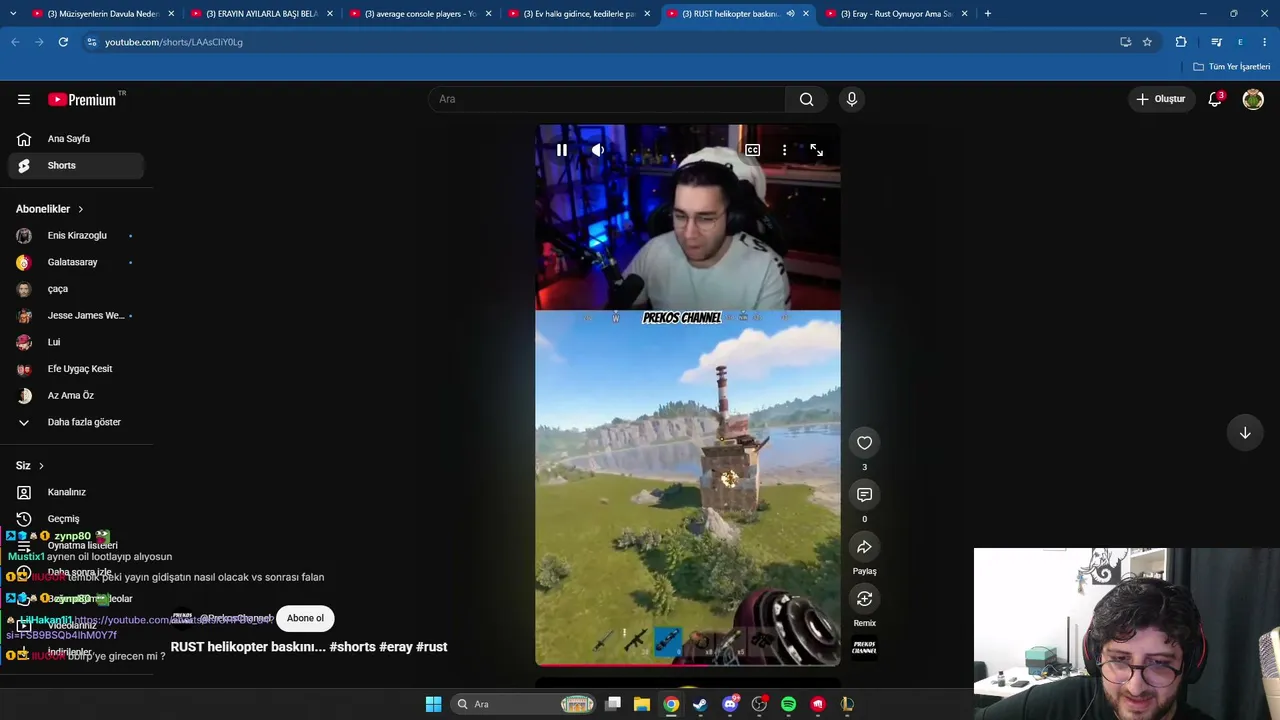Reload the page
The height and width of the screenshot is (720, 1280).
pos(63,42)
